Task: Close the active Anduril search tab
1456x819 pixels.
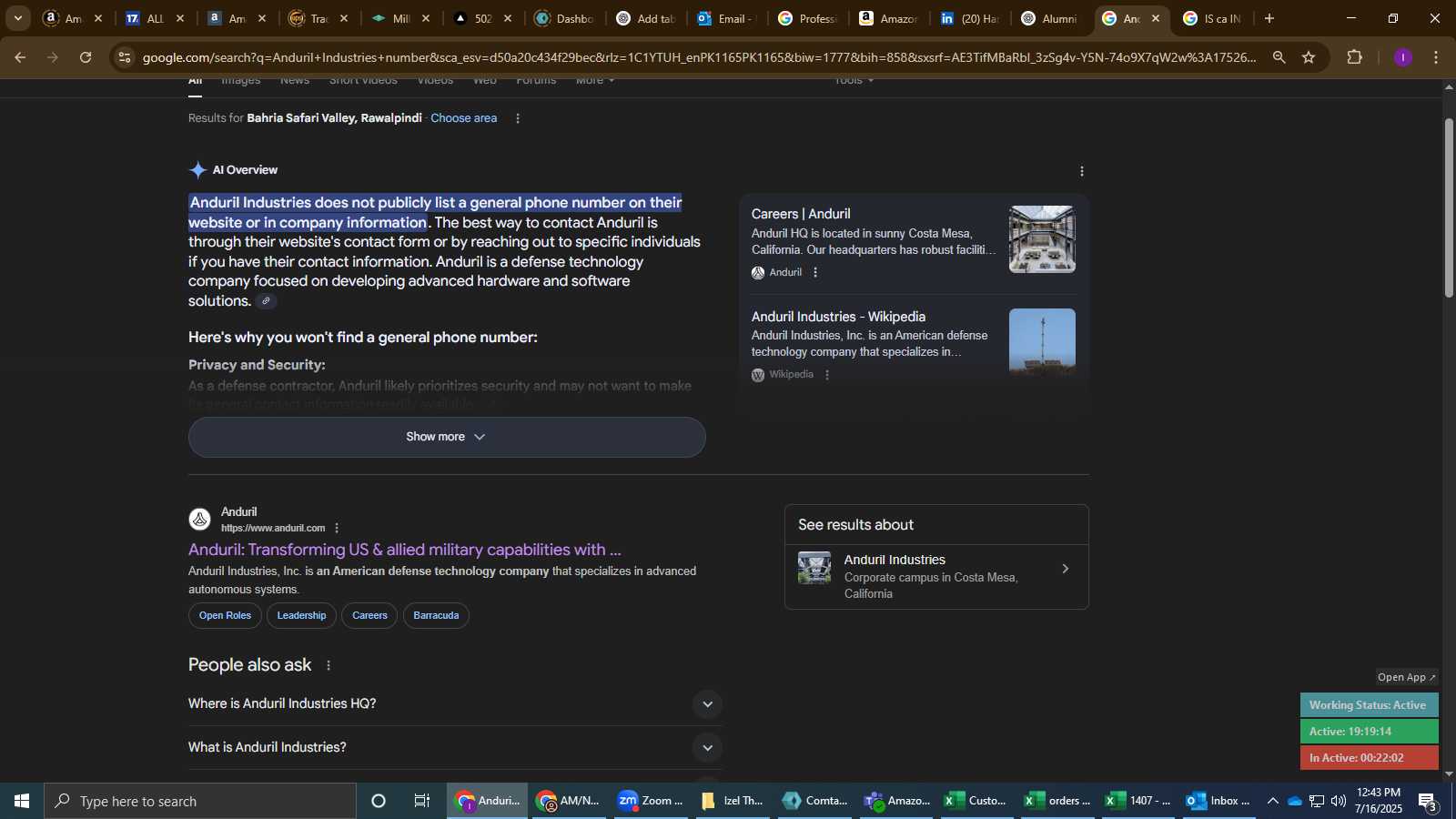Action: [1156, 18]
